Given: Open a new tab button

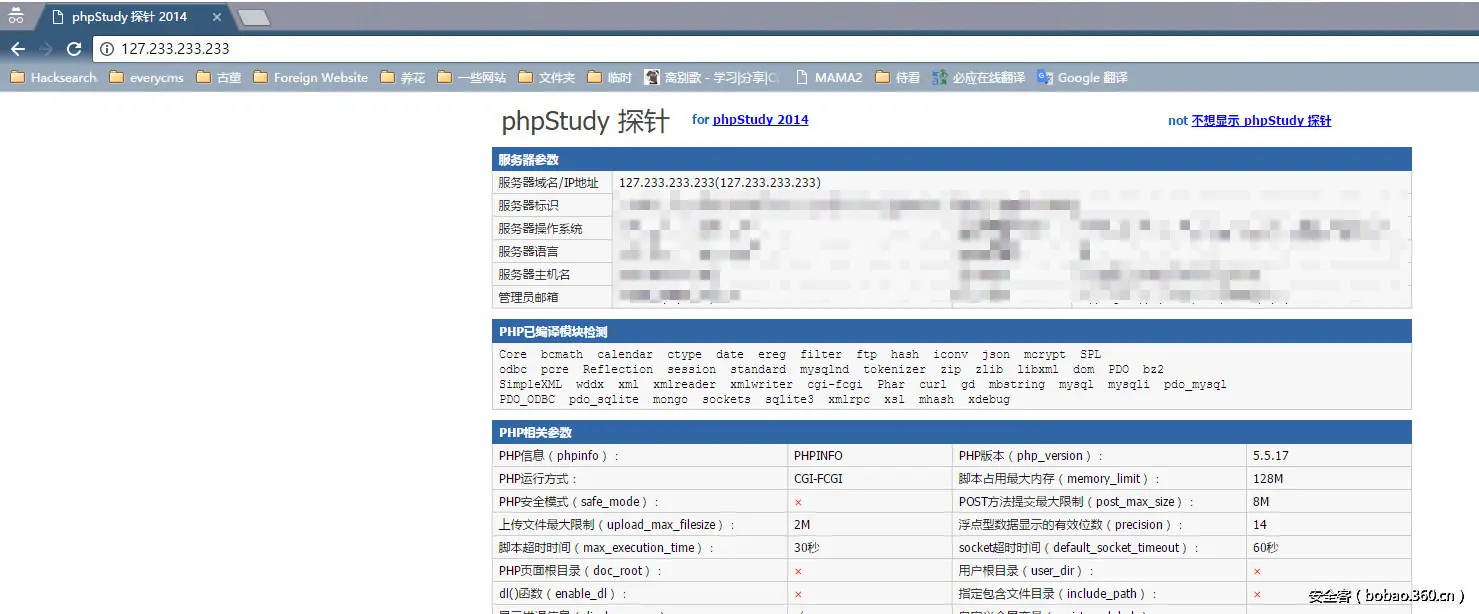Looking at the screenshot, I should pyautogui.click(x=253, y=17).
